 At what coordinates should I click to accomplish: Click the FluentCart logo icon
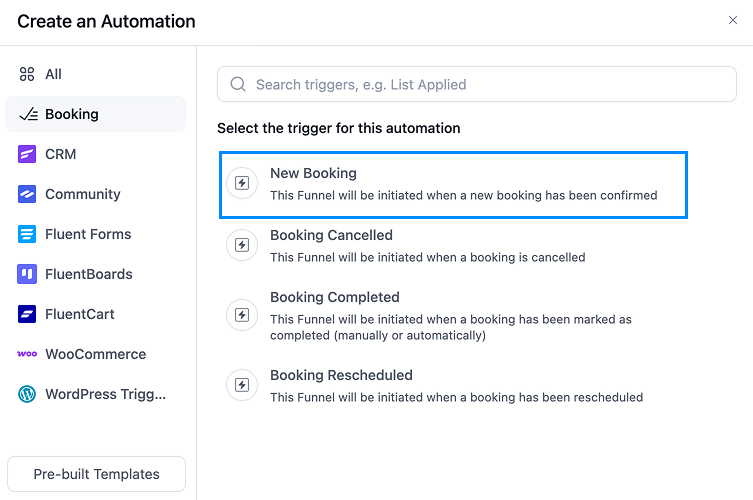(x=27, y=314)
